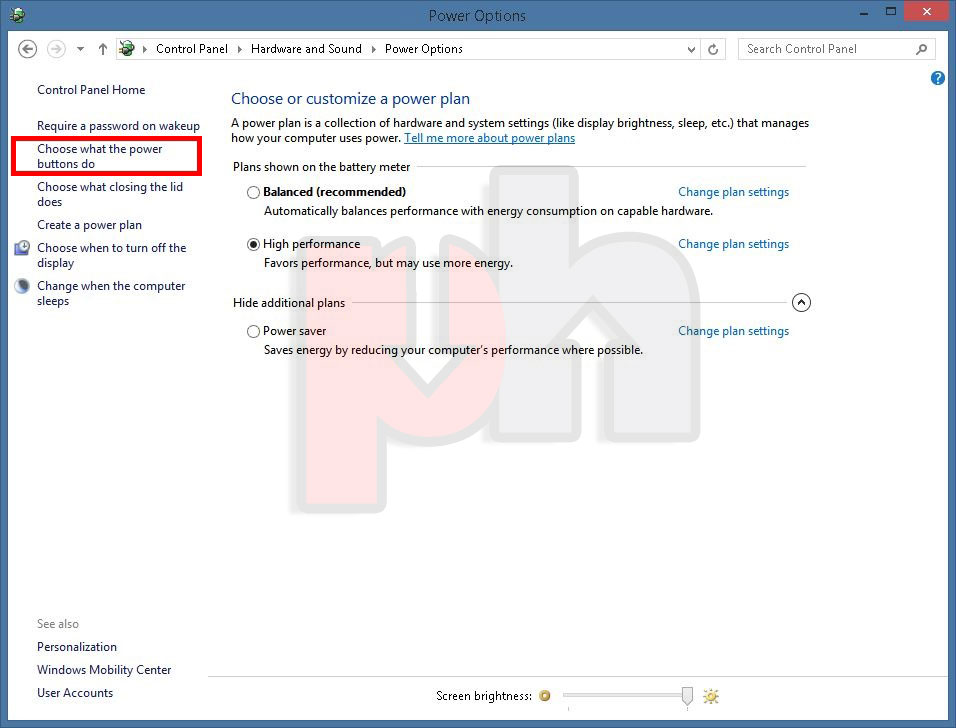This screenshot has width=956, height=728.
Task: Select the Balanced (recommended) radio button
Action: tap(253, 193)
